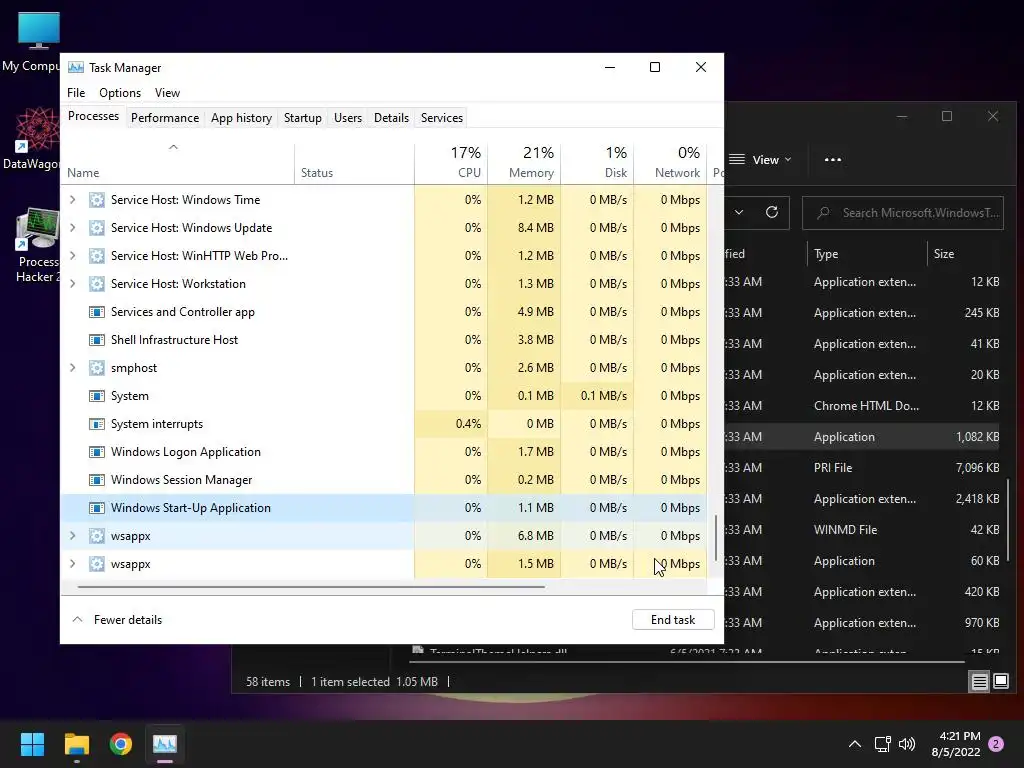
Task: Sort processes by the Disk column
Action: click(597, 162)
